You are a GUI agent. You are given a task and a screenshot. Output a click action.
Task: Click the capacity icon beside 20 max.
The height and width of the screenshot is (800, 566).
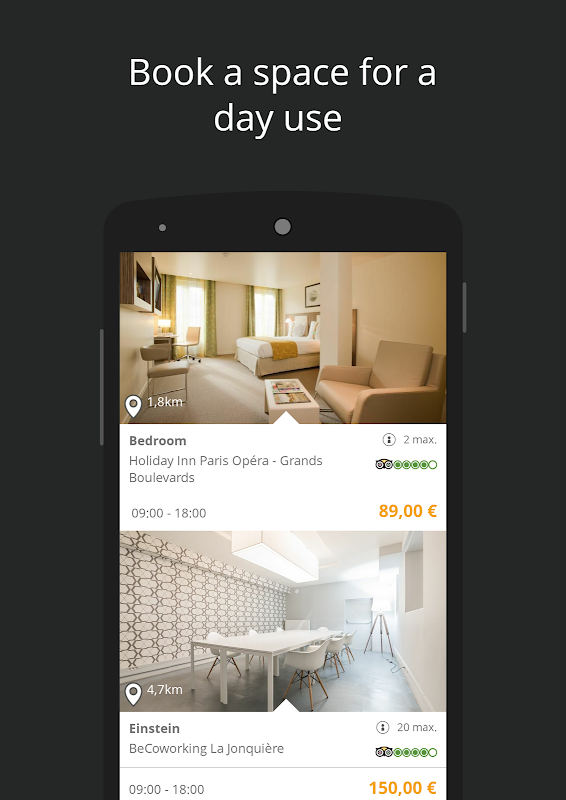(x=382, y=727)
